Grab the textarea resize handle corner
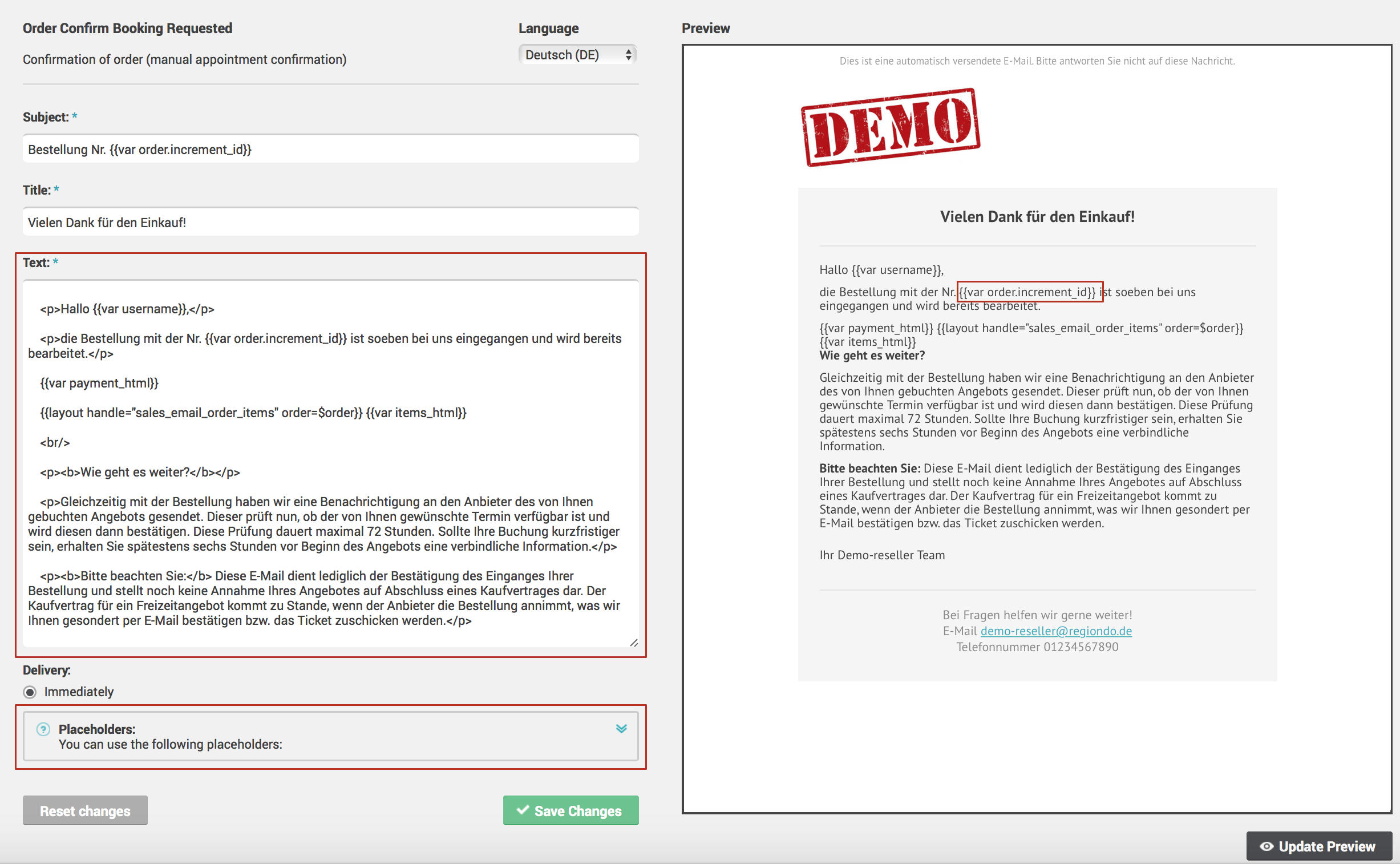 633,643
